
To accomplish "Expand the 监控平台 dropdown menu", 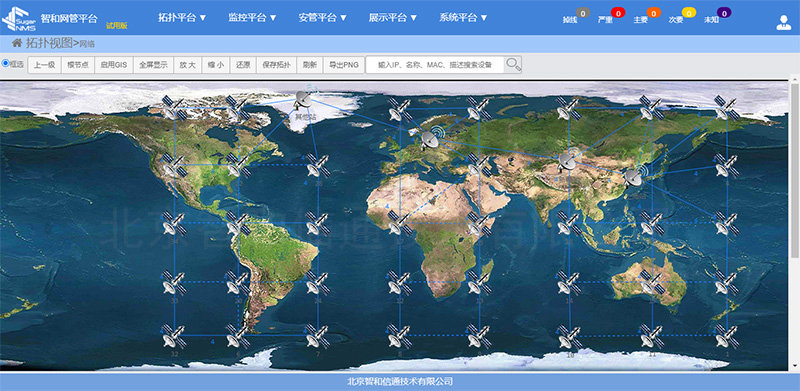I will point(253,17).
